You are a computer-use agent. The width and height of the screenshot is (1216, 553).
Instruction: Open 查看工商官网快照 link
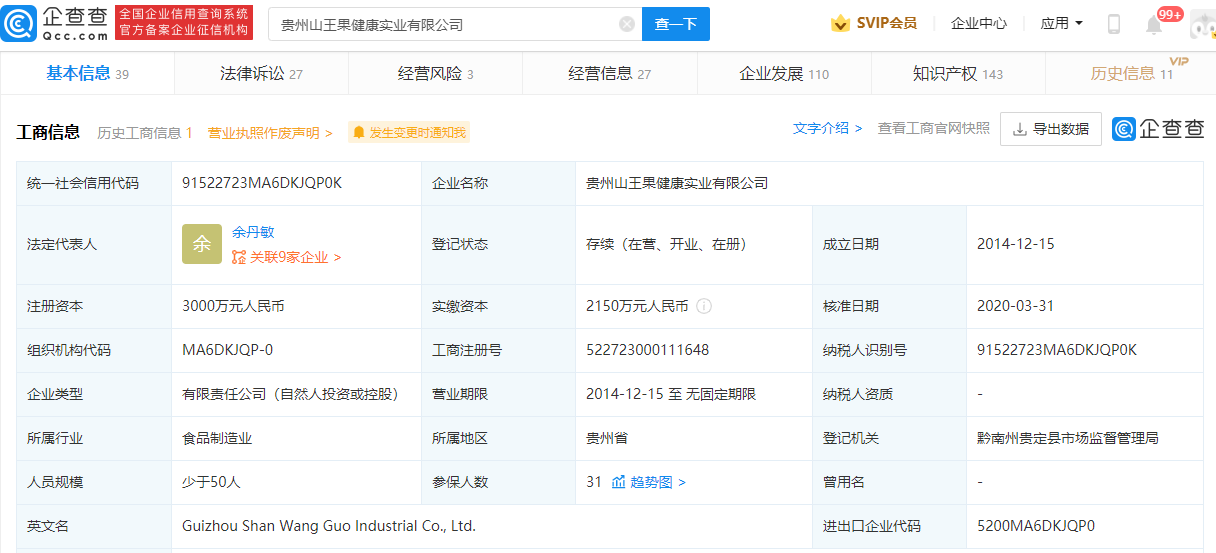tap(934, 128)
